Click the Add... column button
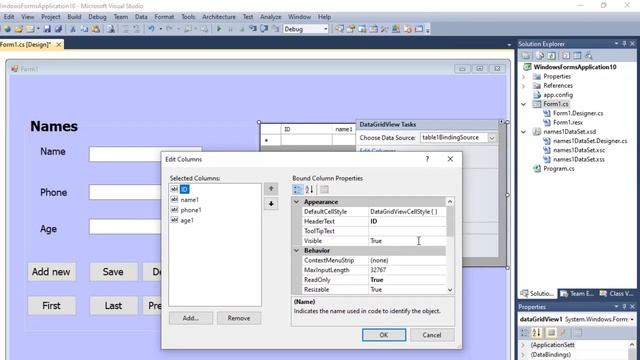This screenshot has width=640, height=360. (191, 318)
